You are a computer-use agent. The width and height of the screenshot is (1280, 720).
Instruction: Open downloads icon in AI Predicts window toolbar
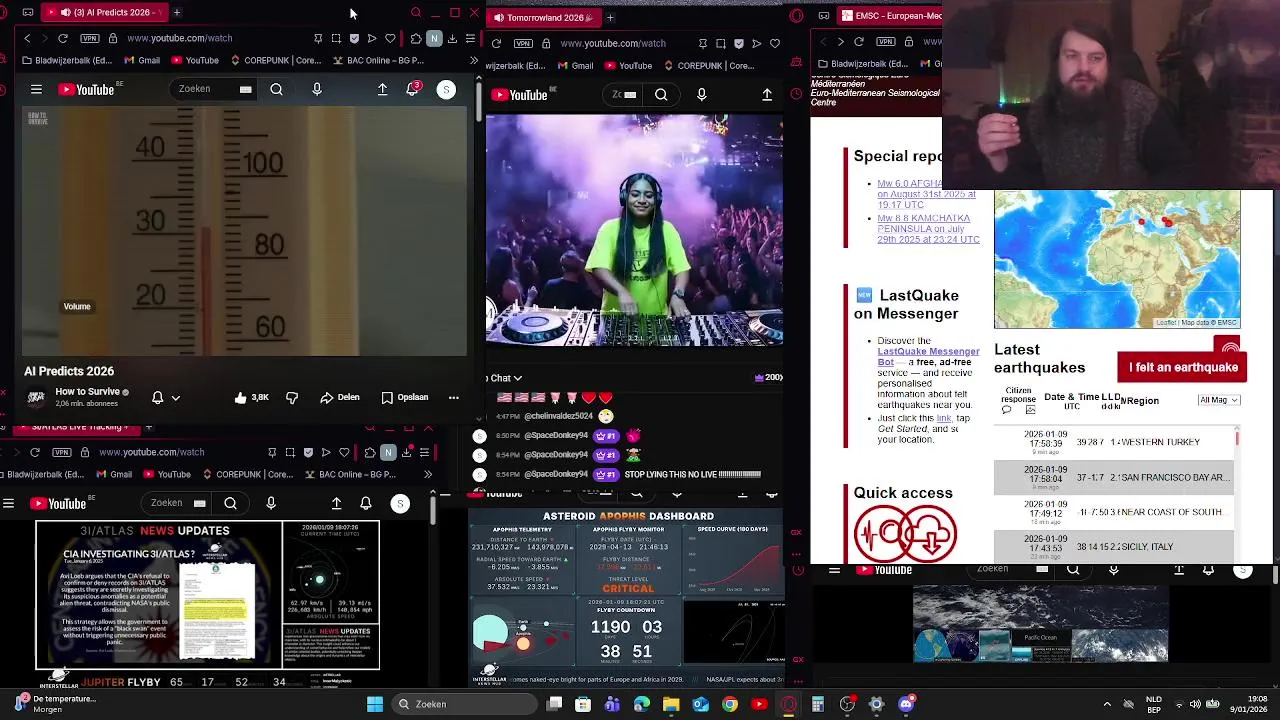(x=452, y=38)
